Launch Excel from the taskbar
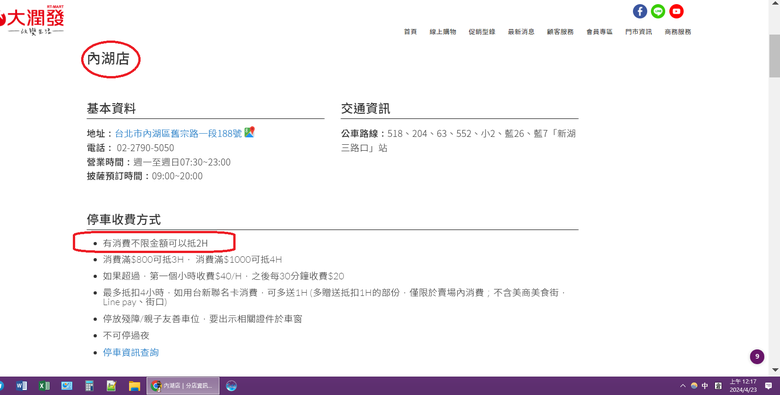 pyautogui.click(x=44, y=386)
